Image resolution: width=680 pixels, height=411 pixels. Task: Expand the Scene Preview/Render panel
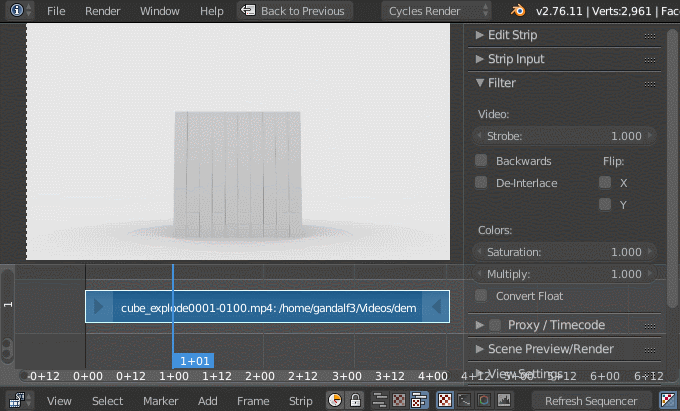[x=479, y=349]
